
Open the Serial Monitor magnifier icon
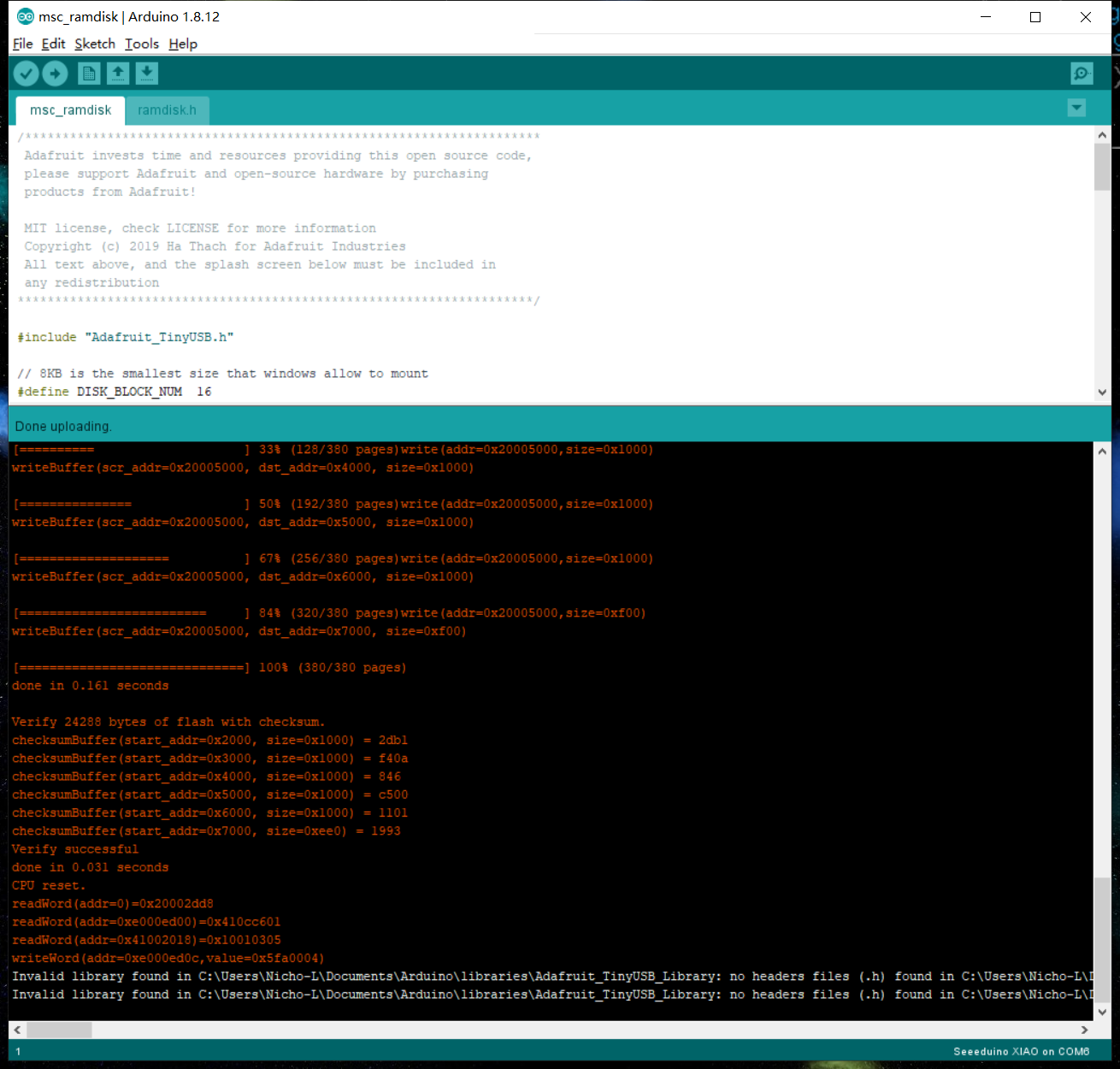pos(1082,74)
